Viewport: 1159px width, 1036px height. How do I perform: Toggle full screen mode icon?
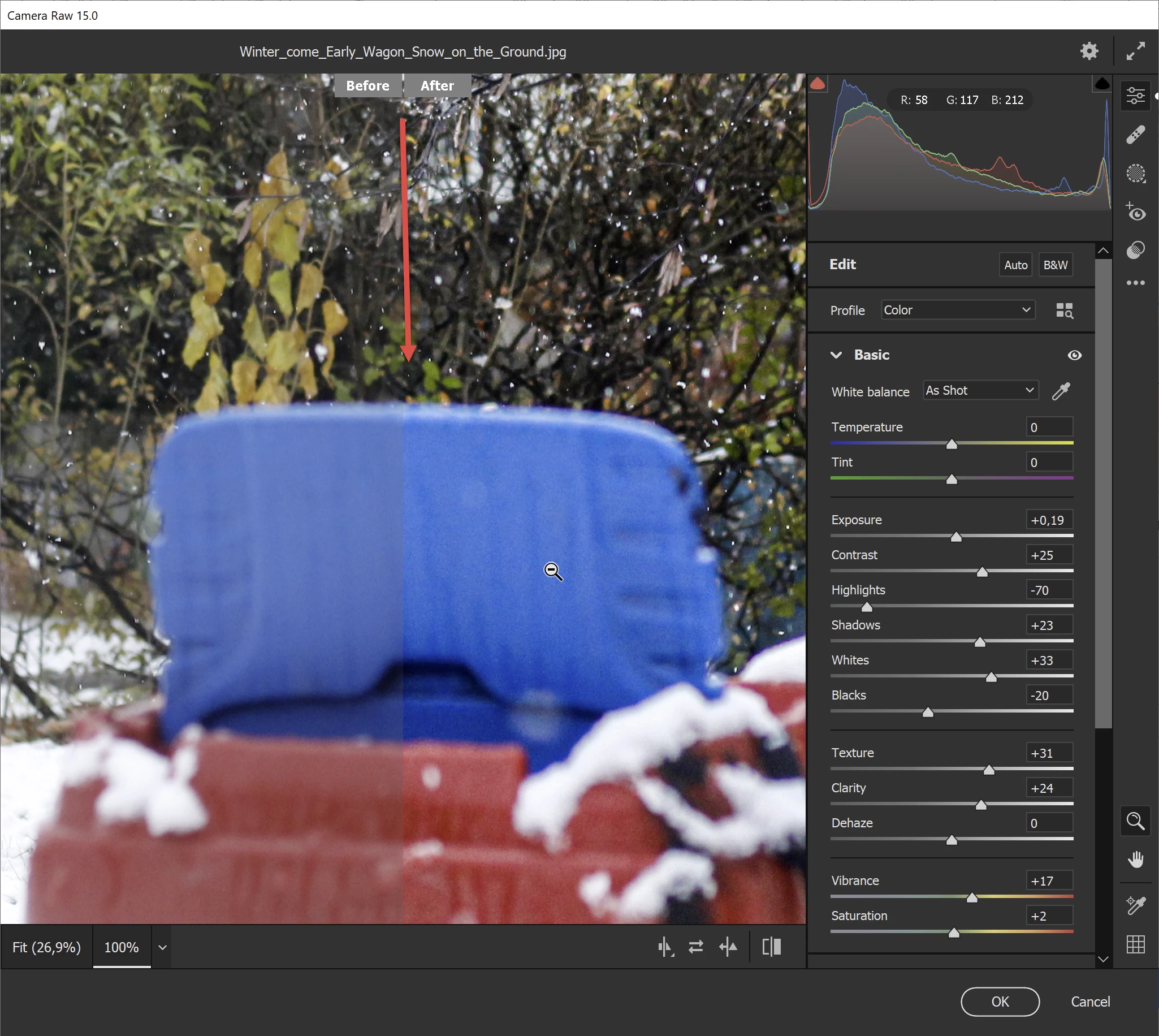(x=1135, y=51)
